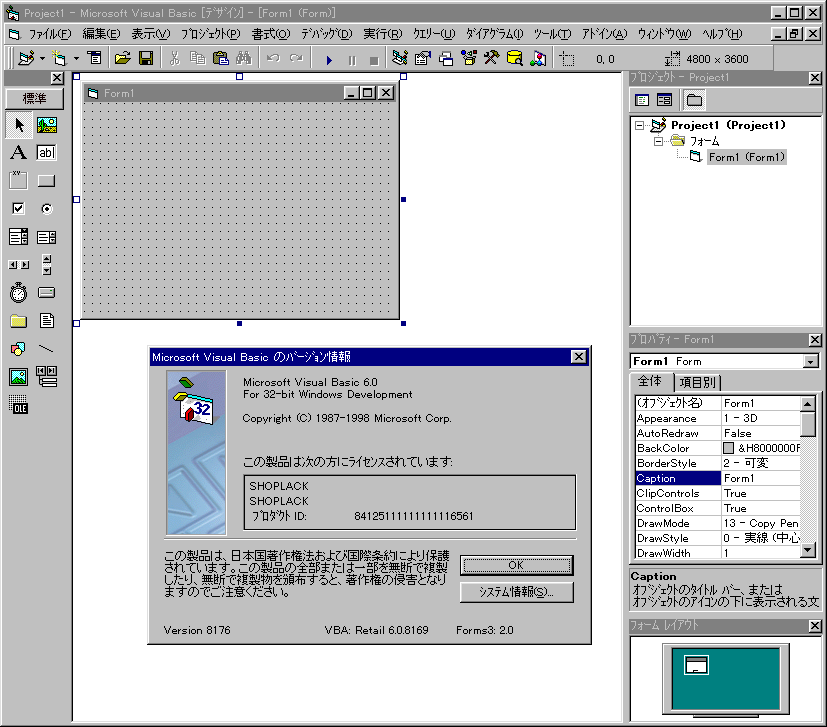
Task: Select the horizontal scrollbar control tool
Action: (x=18, y=265)
